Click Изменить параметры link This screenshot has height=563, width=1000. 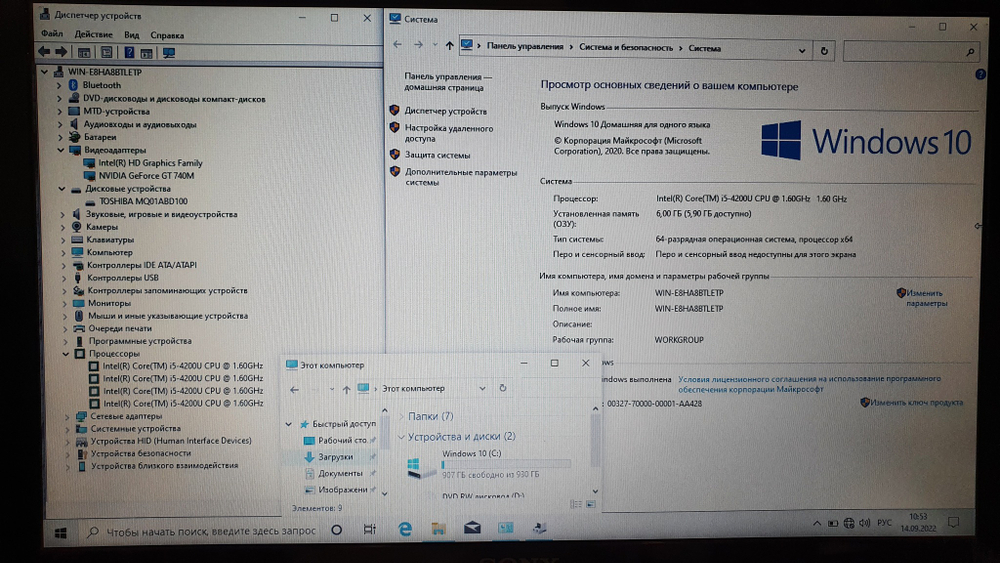click(927, 298)
